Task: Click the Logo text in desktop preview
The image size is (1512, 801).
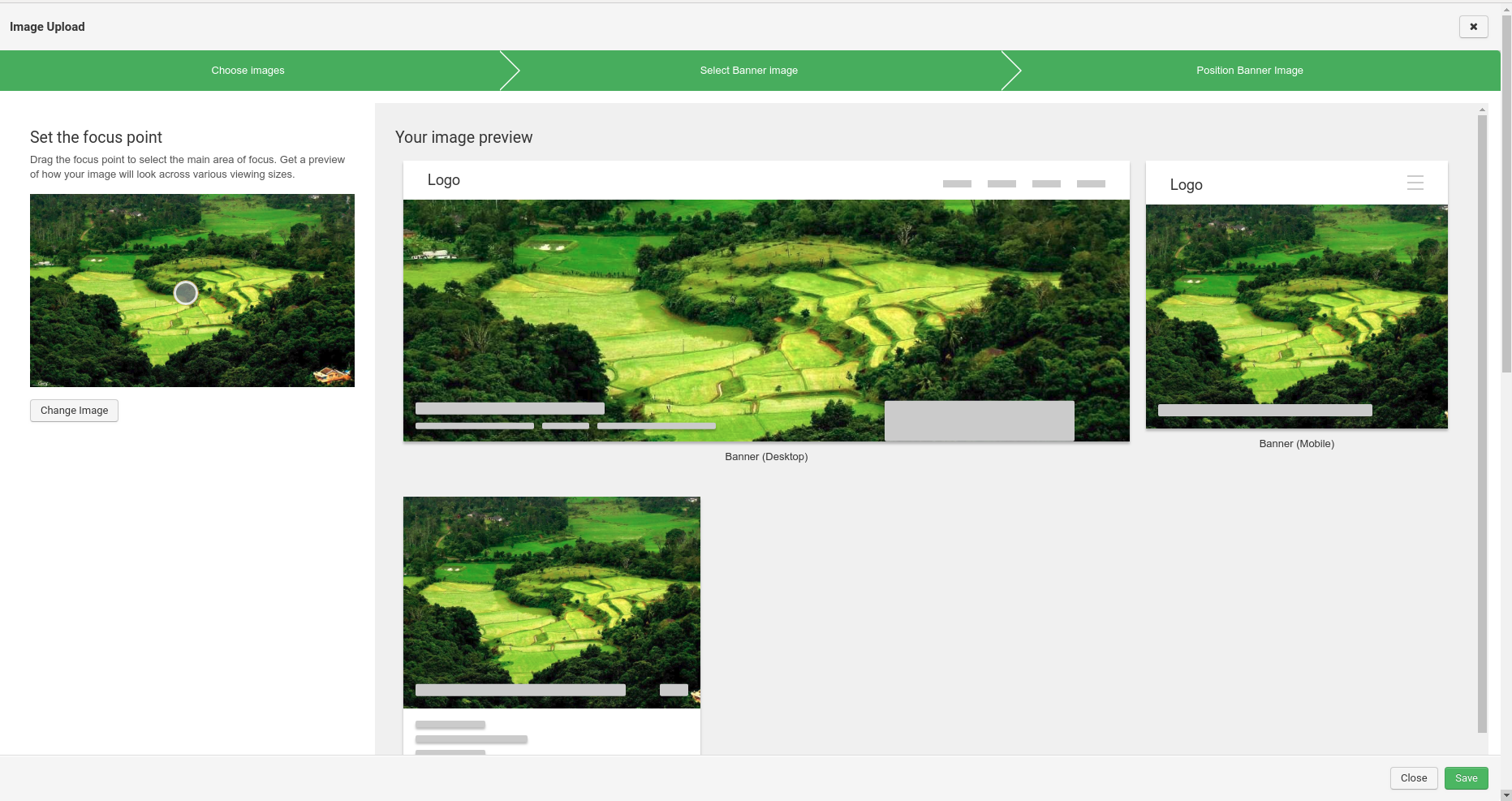Action: pos(444,180)
